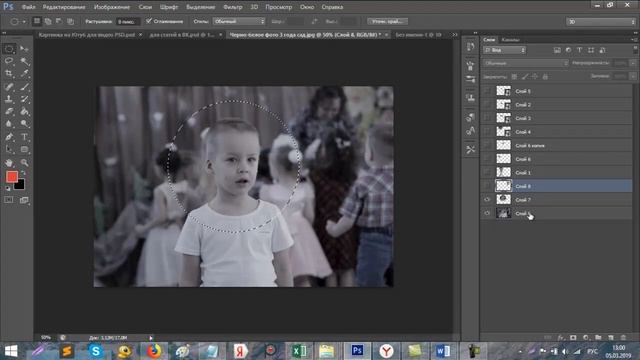Select the Clone Stamp tool
This screenshot has width=640, height=360.
click(9, 99)
